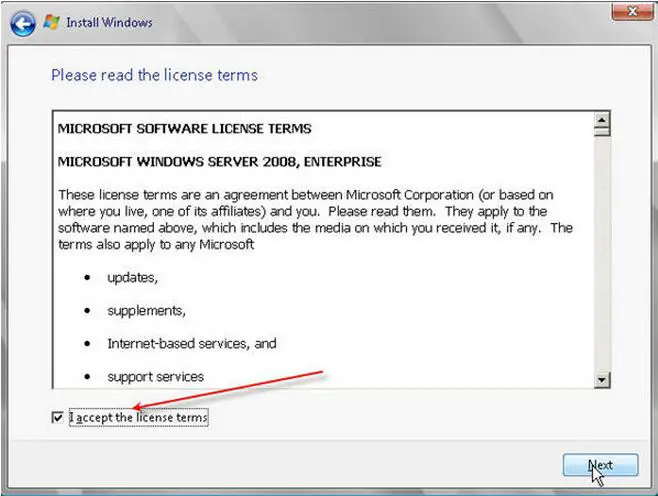
Task: Click the 'Install Windows' title text
Action: [x=109, y=22]
